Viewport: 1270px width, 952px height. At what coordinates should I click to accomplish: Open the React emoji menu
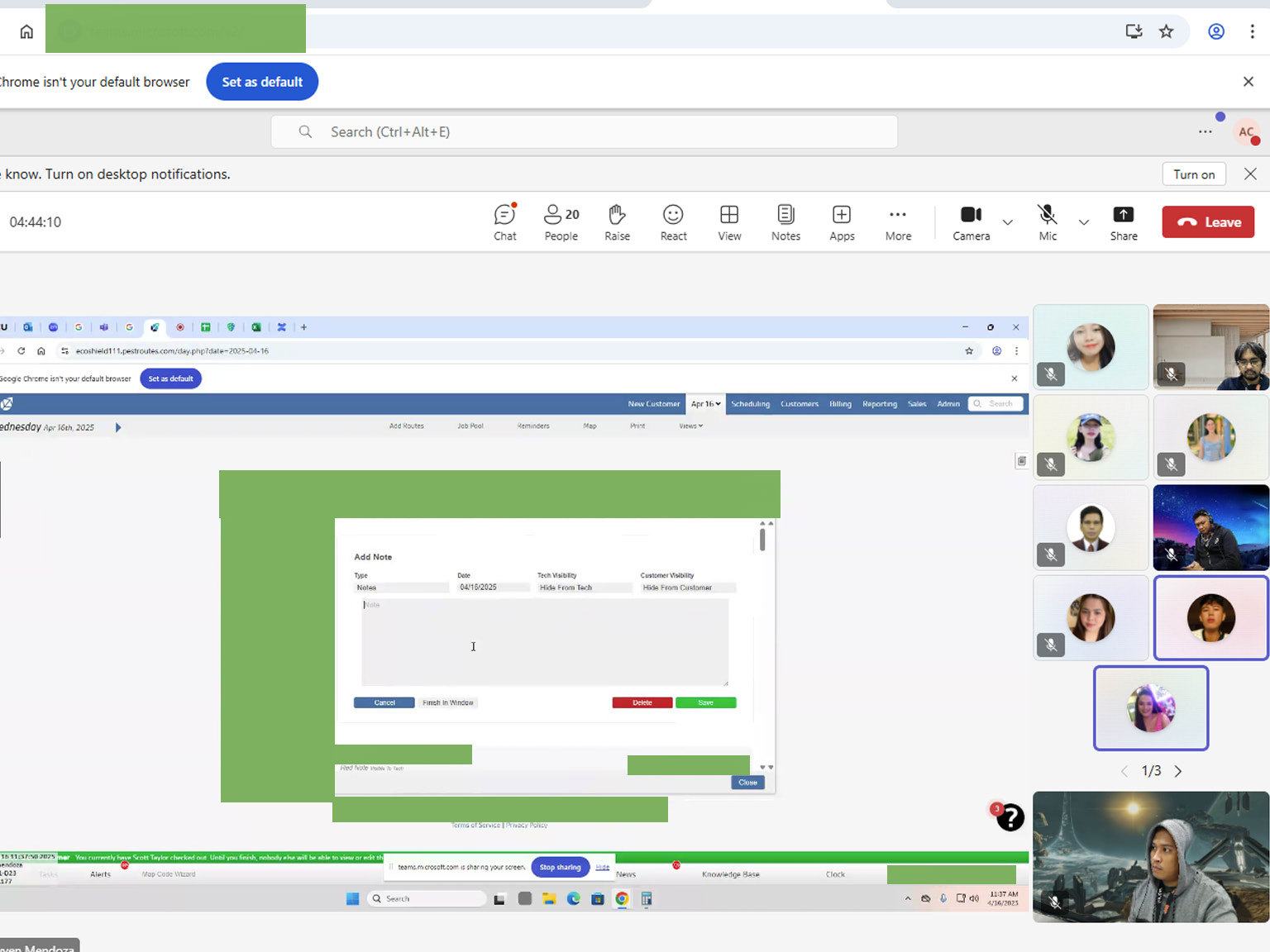point(673,222)
